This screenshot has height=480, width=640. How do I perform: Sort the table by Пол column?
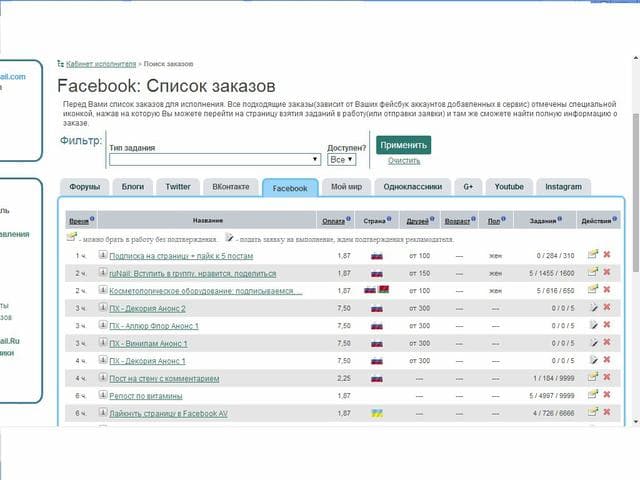point(494,221)
